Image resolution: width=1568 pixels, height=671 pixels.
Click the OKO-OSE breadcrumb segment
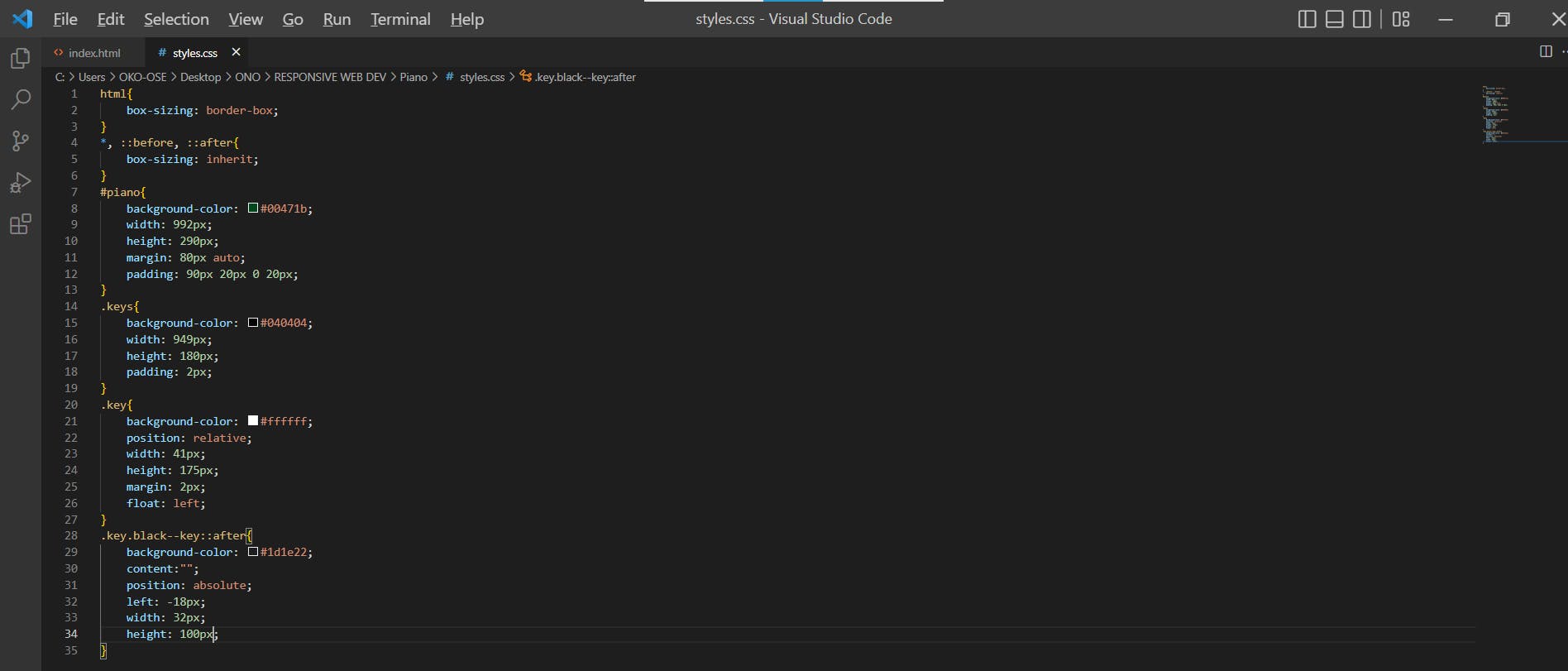pyautogui.click(x=143, y=77)
